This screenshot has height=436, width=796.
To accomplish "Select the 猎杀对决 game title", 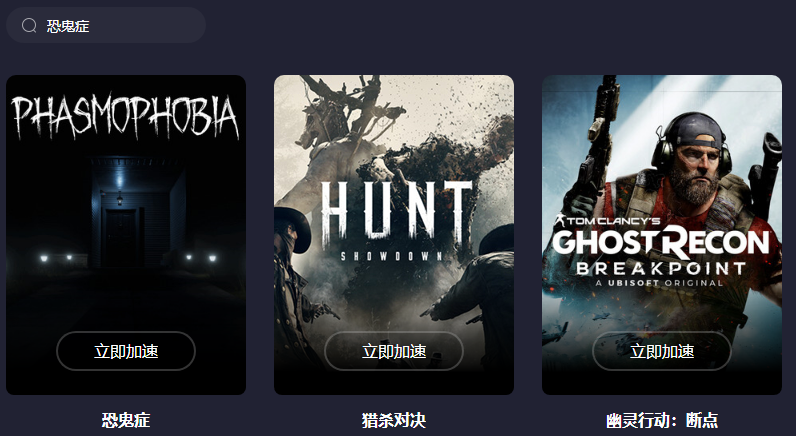I will pyautogui.click(x=394, y=420).
